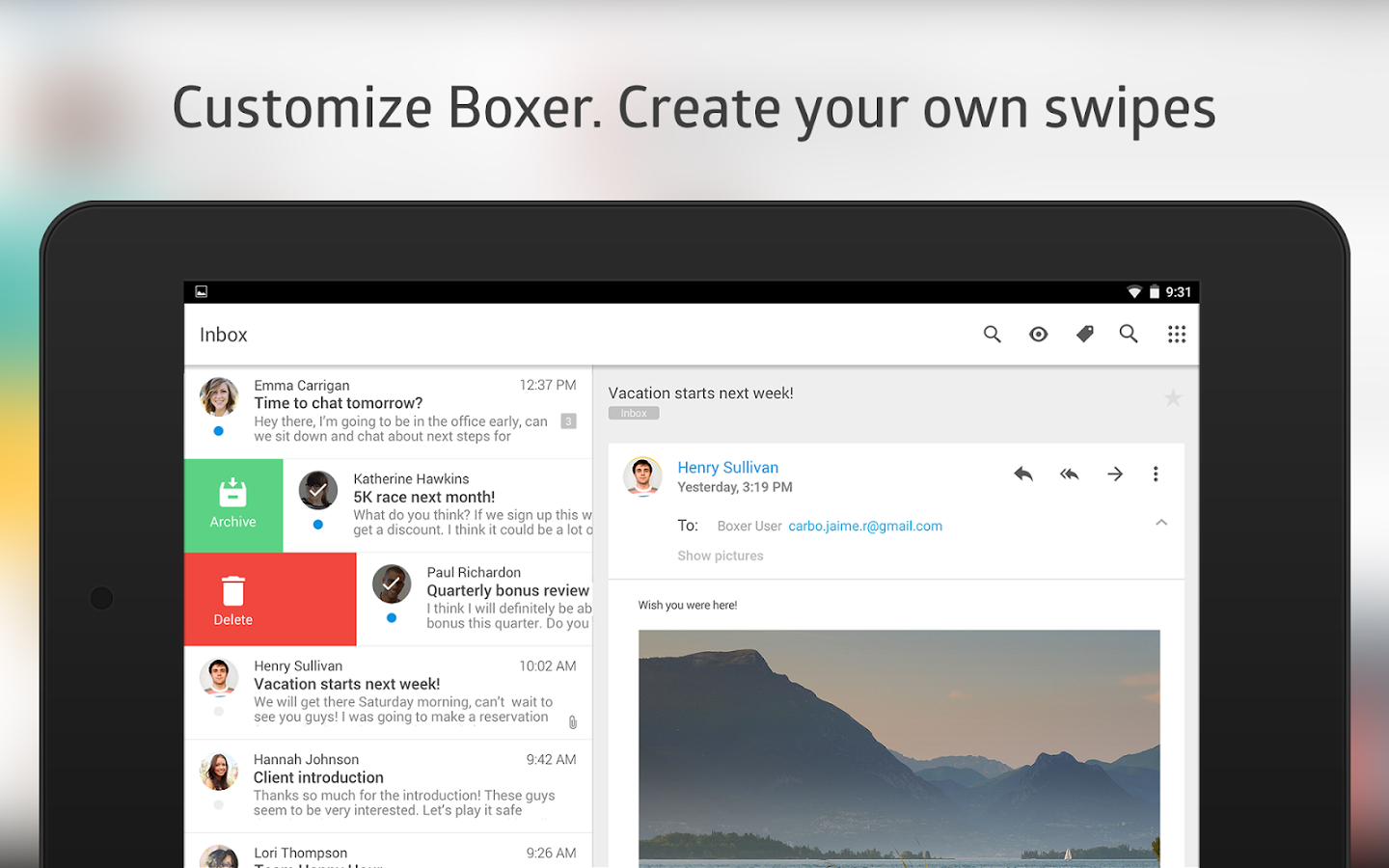This screenshot has height=868, width=1389.
Task: Open the Inbox label under the subject
Action: point(634,413)
